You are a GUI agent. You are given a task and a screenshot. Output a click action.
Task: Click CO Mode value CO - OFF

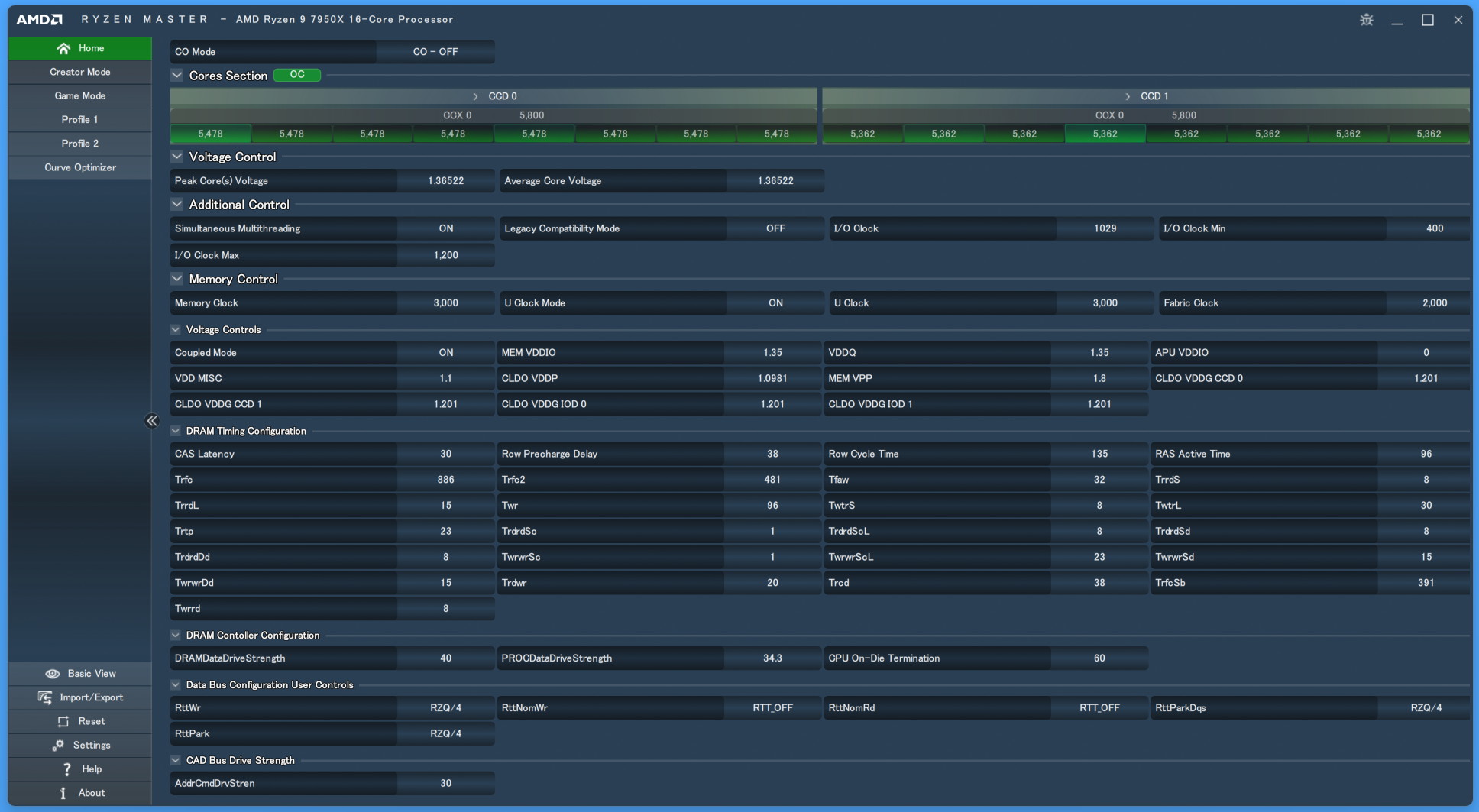click(435, 52)
